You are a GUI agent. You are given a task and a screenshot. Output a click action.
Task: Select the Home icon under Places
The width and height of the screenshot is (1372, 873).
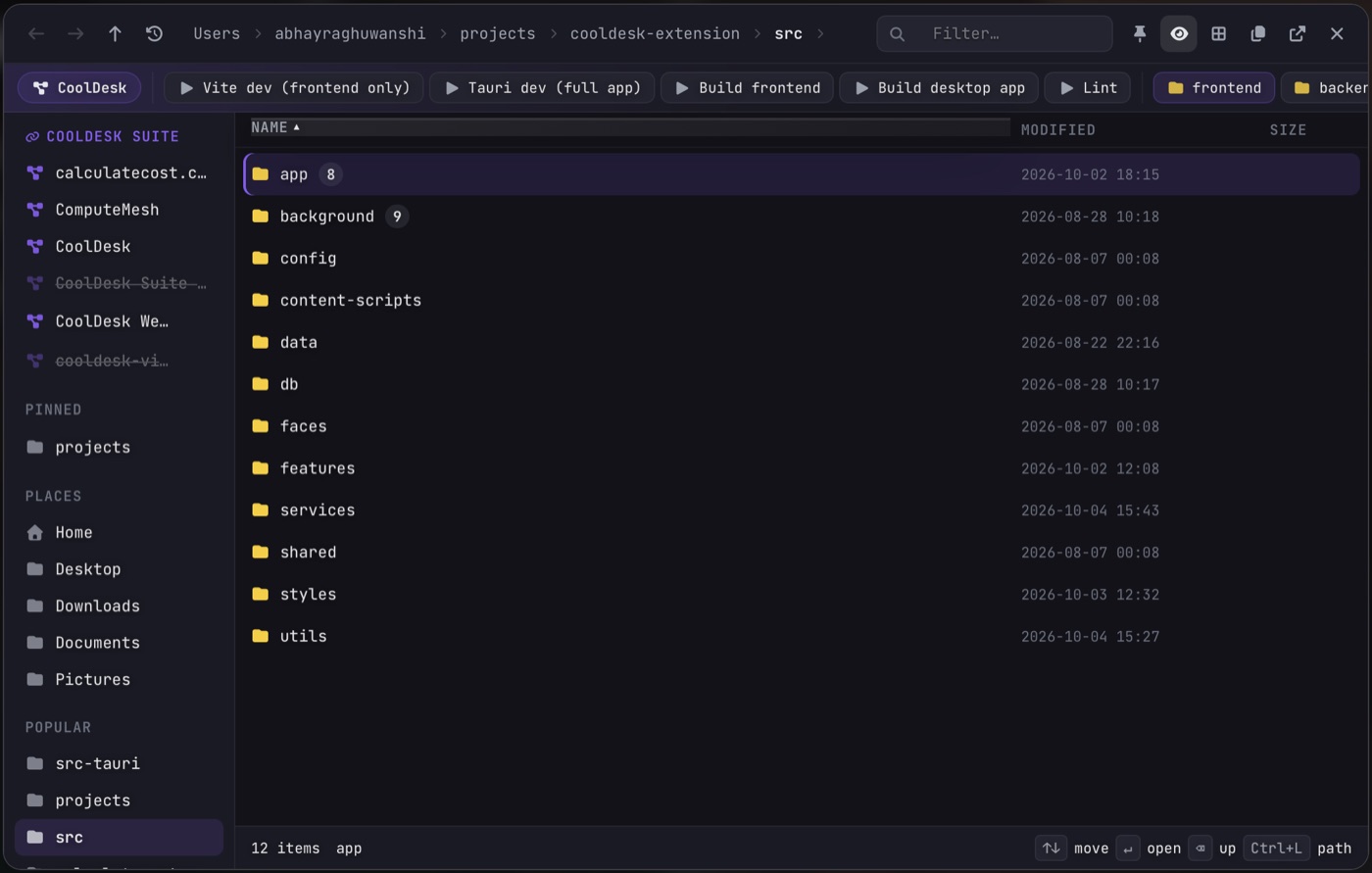[35, 533]
